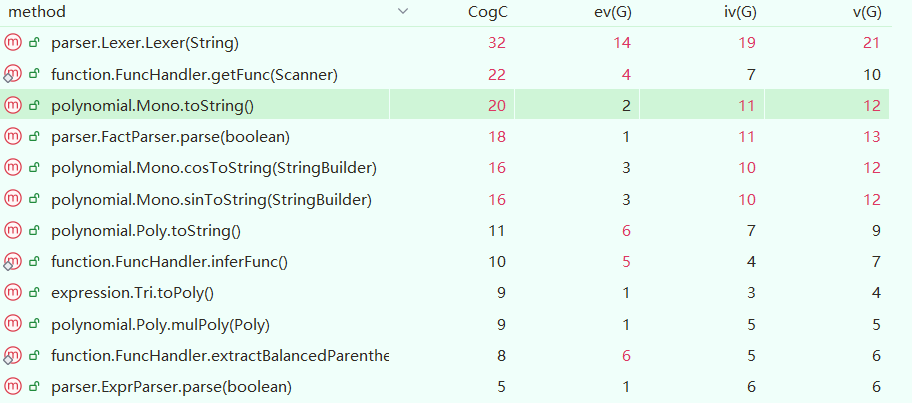The image size is (912, 403).
Task: Click method icon beside polynomial.Mono.cosToString row
Action: point(12,167)
